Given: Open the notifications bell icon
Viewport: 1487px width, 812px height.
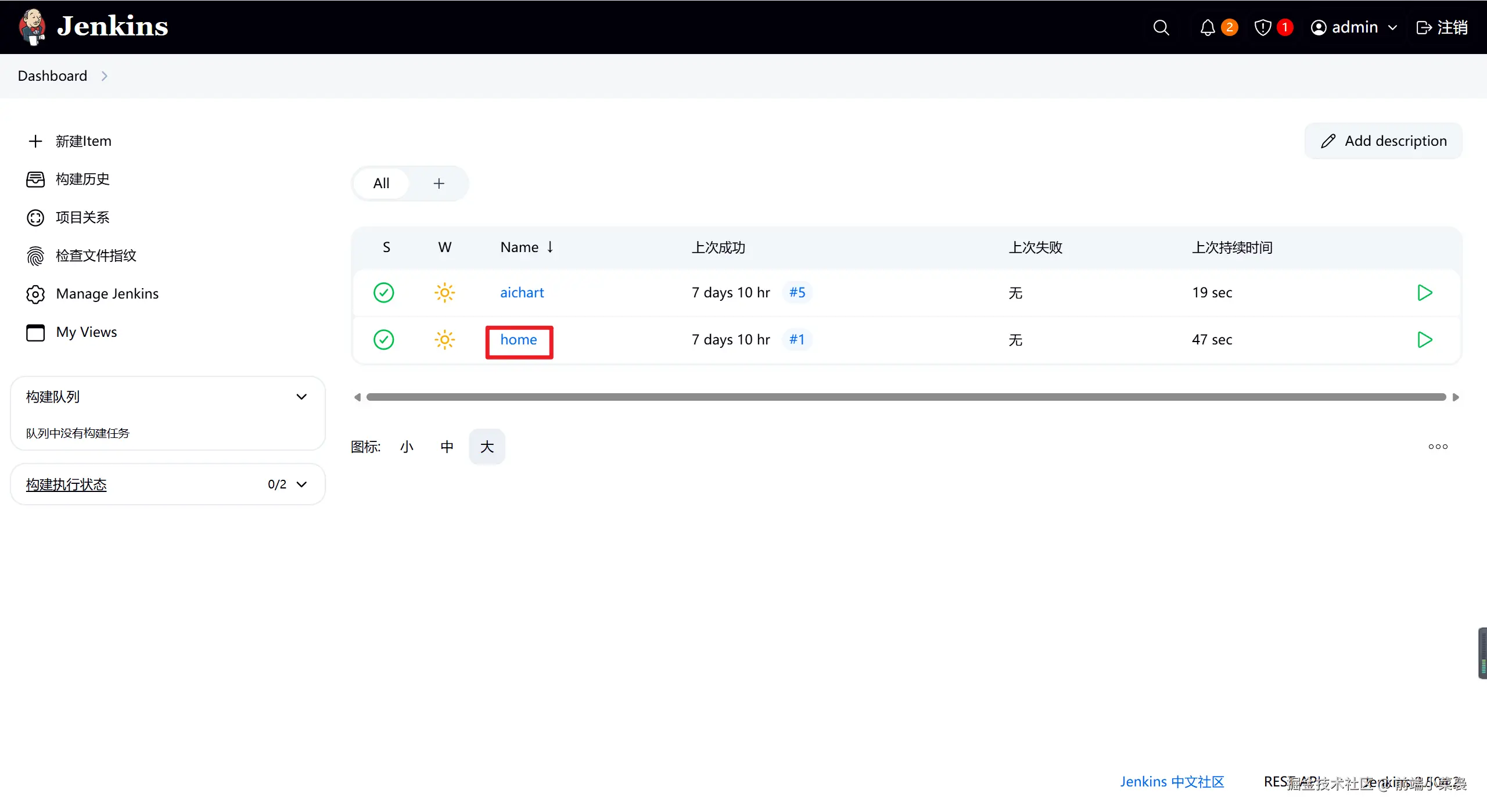Looking at the screenshot, I should pyautogui.click(x=1208, y=27).
